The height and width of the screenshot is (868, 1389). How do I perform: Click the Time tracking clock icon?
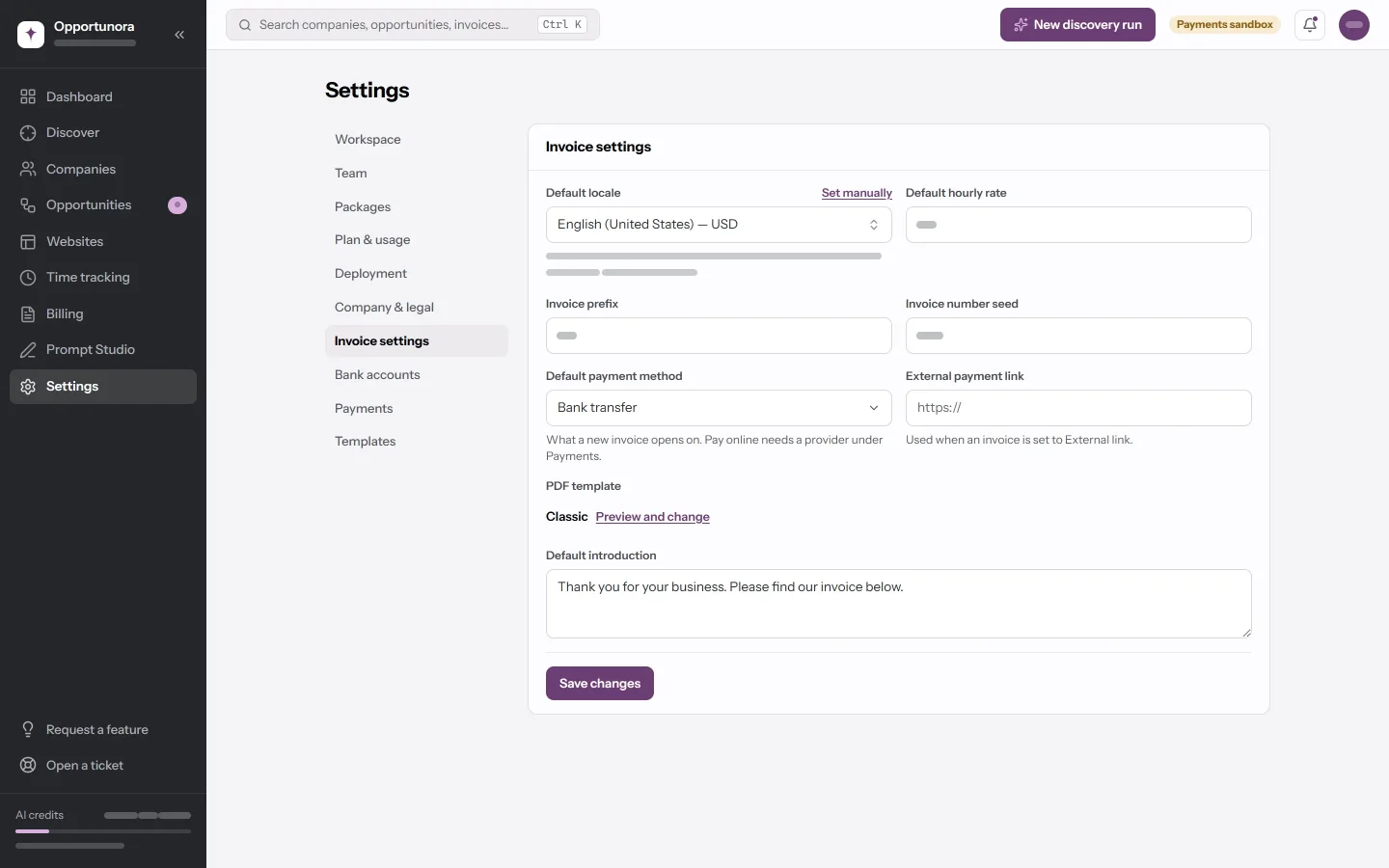28,278
